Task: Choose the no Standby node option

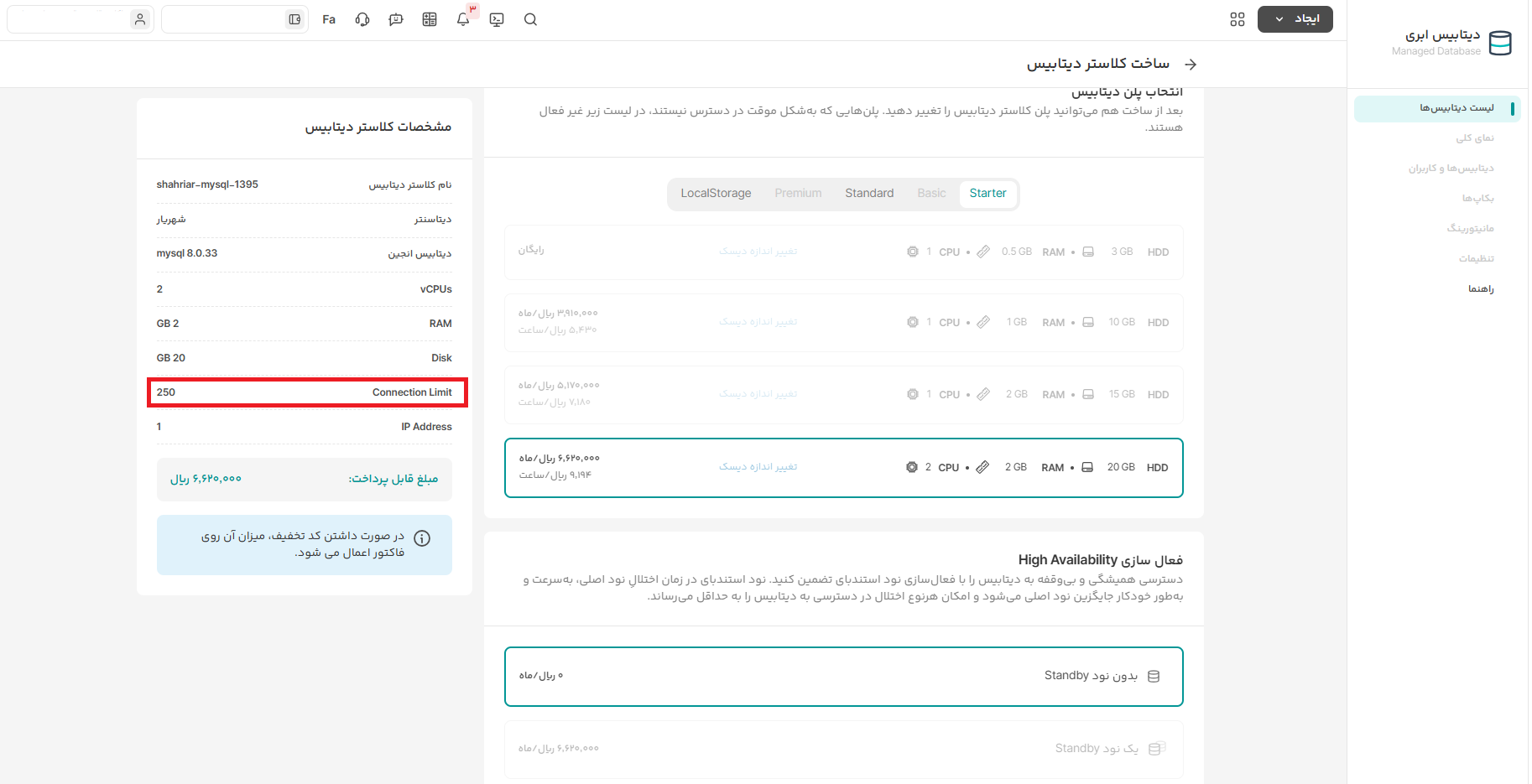Action: pos(843,676)
